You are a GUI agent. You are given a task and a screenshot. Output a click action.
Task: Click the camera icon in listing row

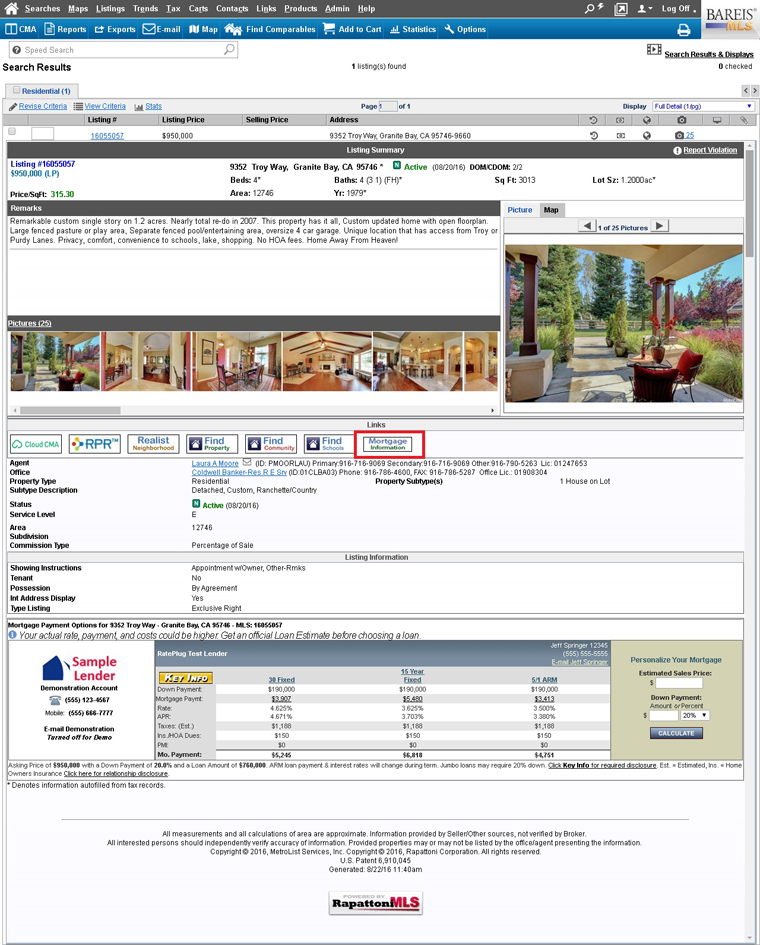pyautogui.click(x=680, y=135)
